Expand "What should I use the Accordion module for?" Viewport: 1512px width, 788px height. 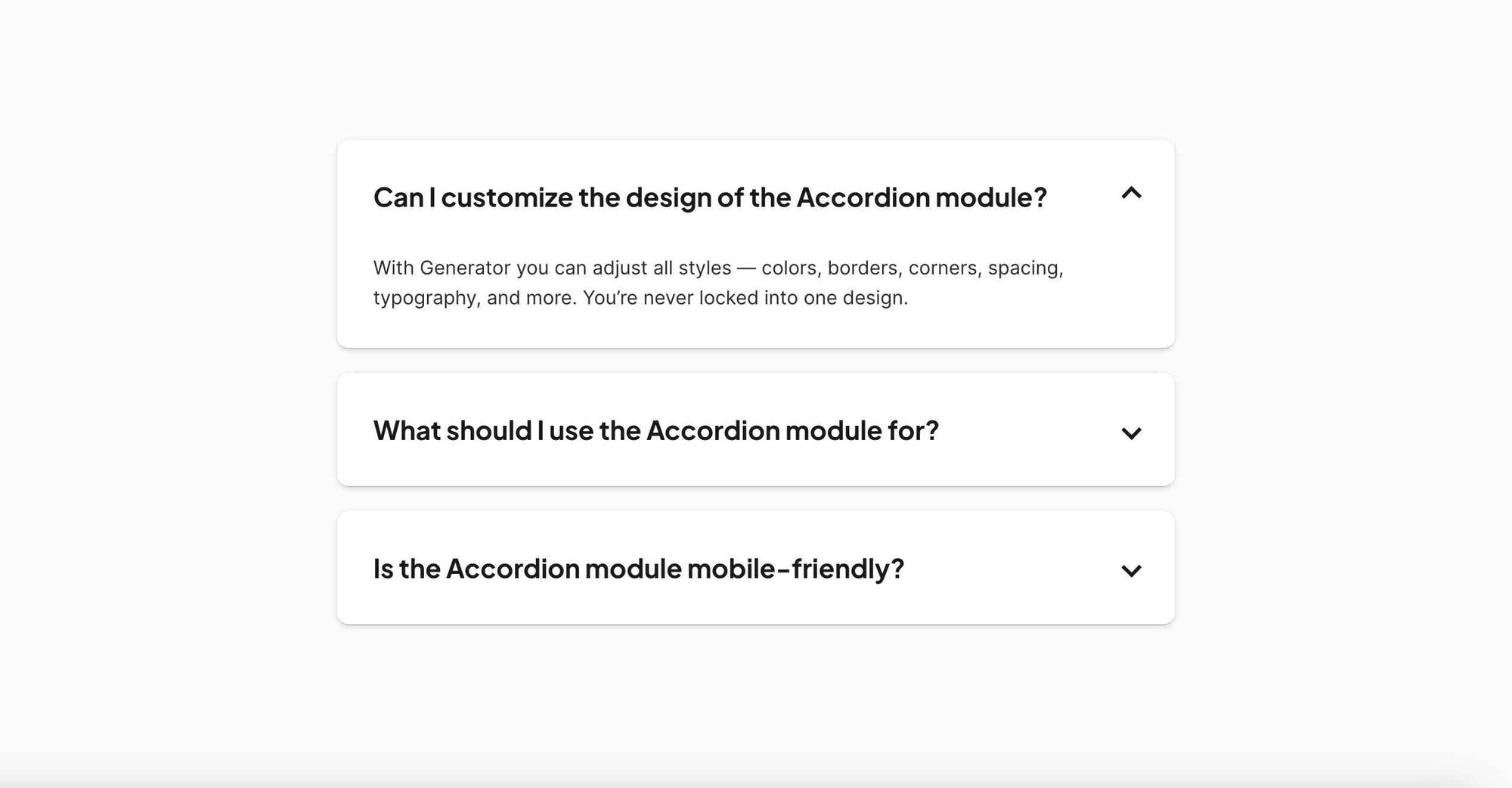point(655,431)
